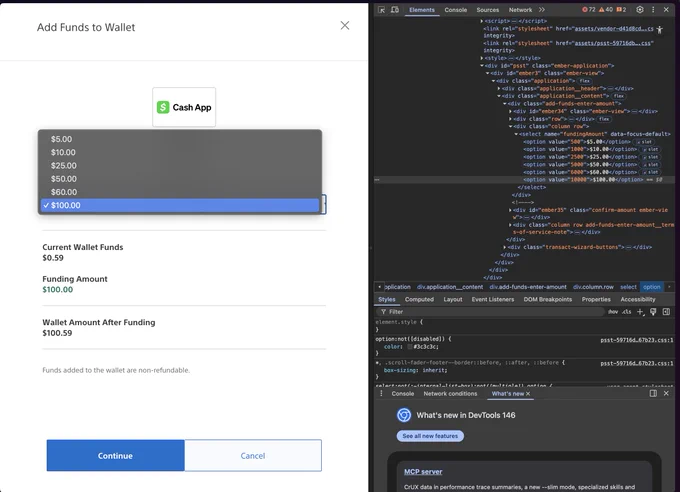Select the $5.00 funding option

click(x=180, y=139)
